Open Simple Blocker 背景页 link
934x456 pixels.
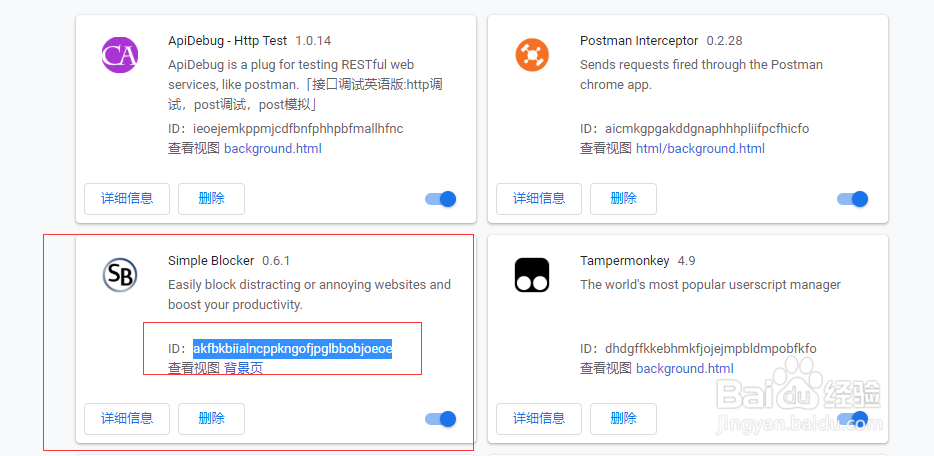pyautogui.click(x=244, y=368)
